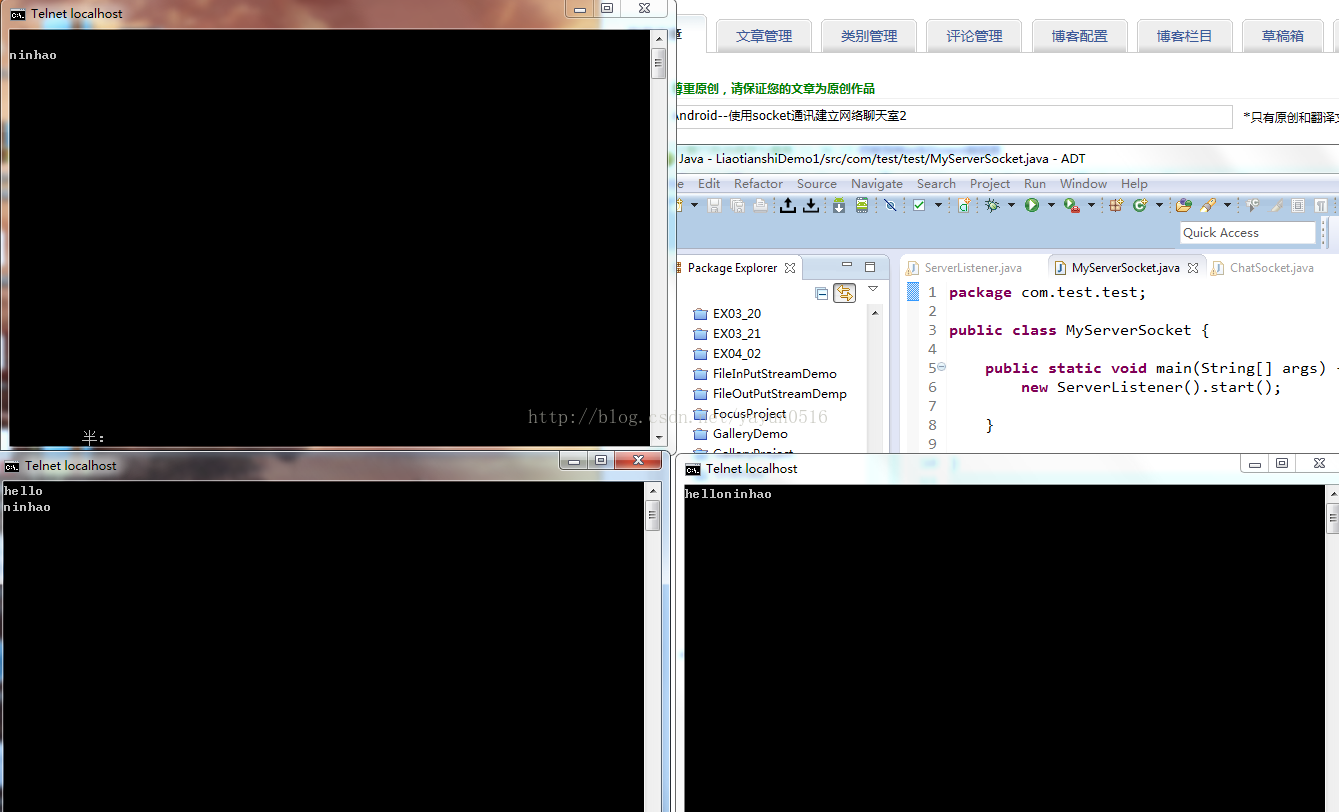This screenshot has height=812, width=1339.
Task: Open the Run dropdown arrow
Action: pos(1051,205)
